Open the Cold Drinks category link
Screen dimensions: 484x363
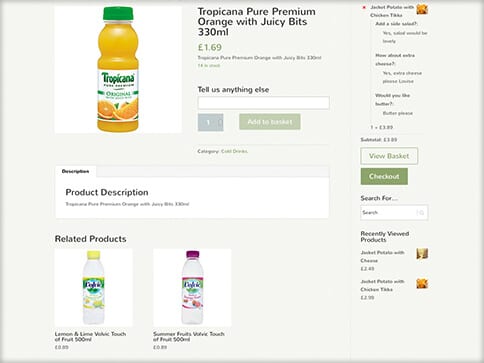[x=234, y=151]
